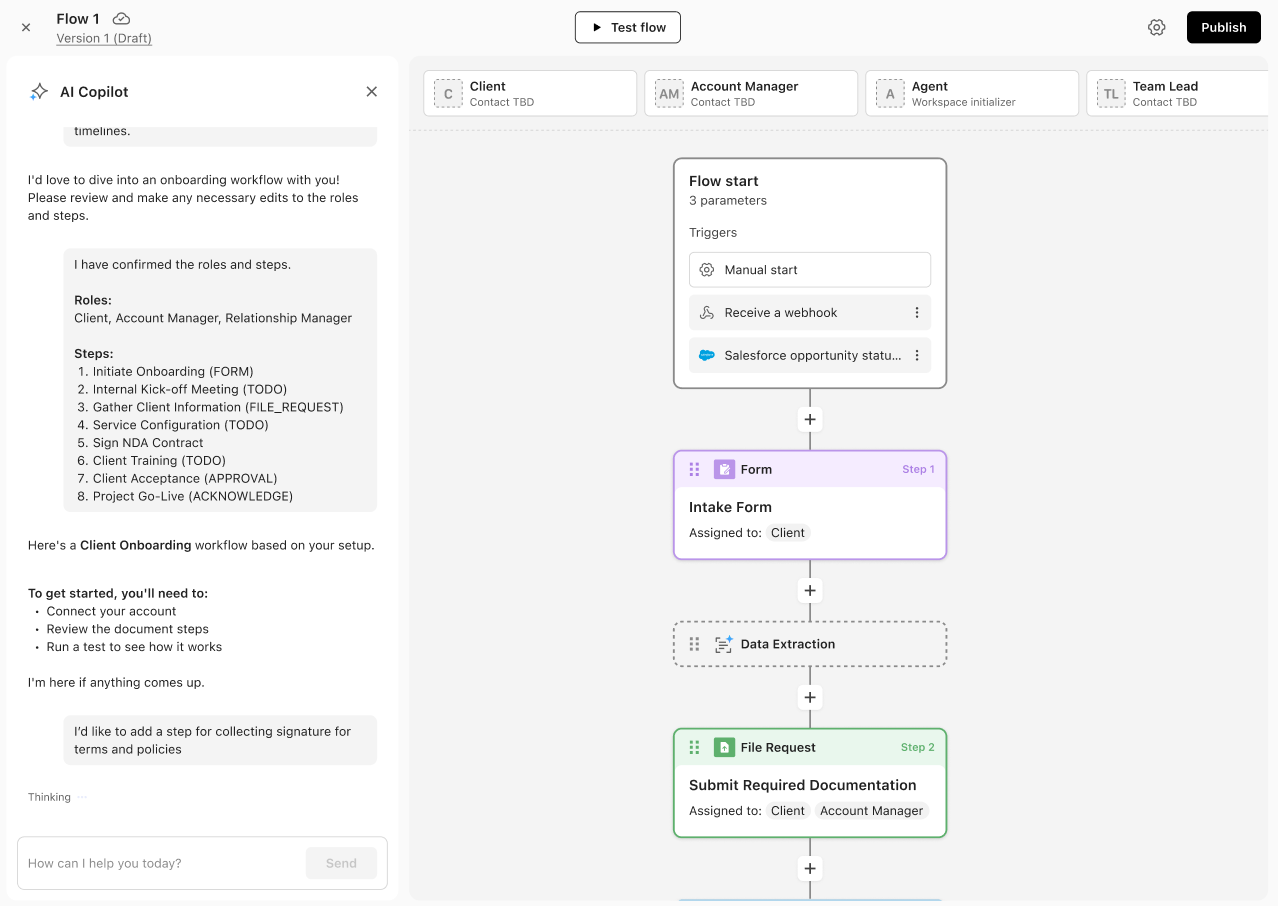Click 'Connect your account' in the chat
This screenshot has width=1278, height=906.
[111, 611]
